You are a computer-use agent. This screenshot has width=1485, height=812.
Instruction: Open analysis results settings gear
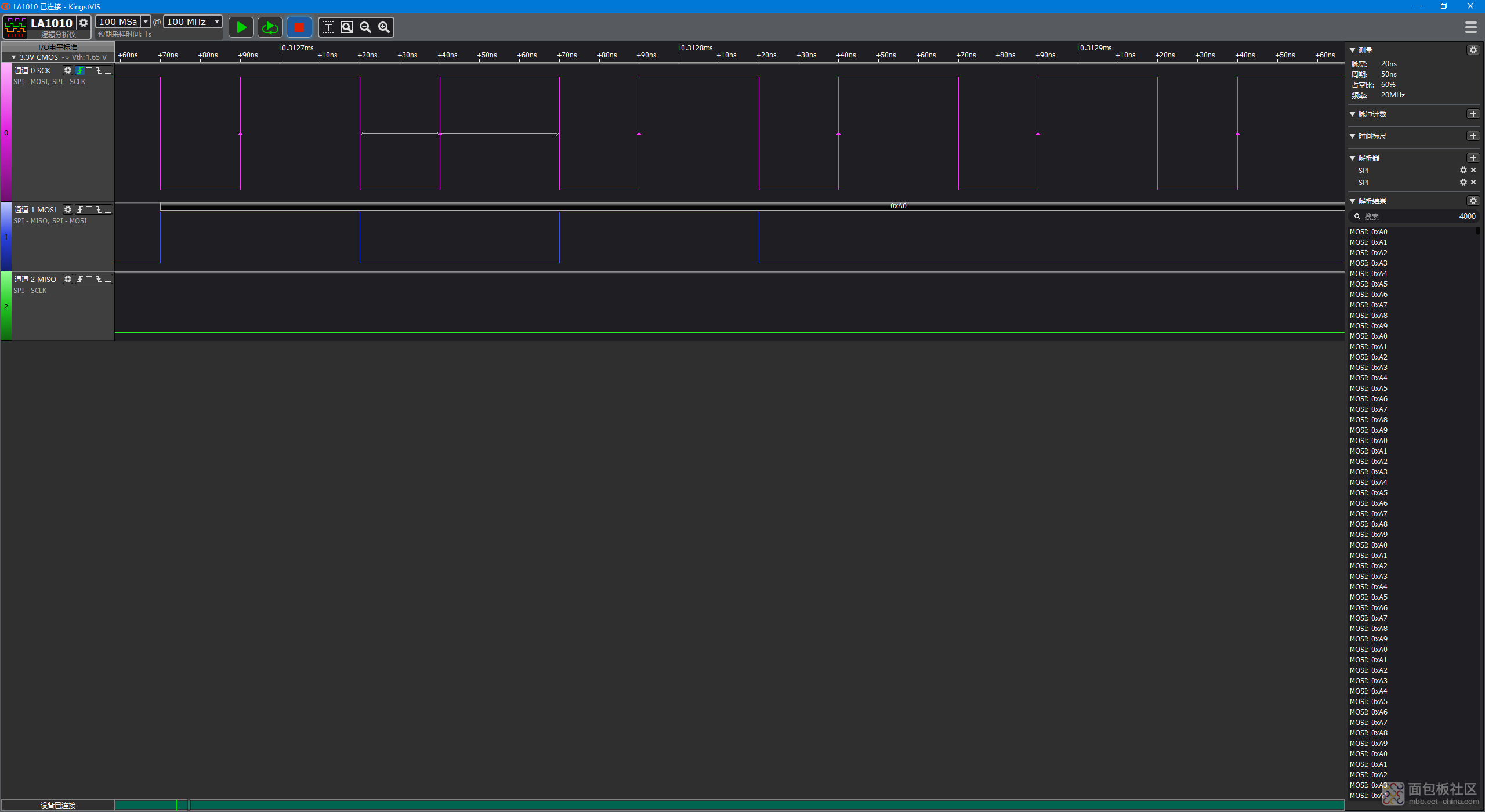tap(1473, 201)
